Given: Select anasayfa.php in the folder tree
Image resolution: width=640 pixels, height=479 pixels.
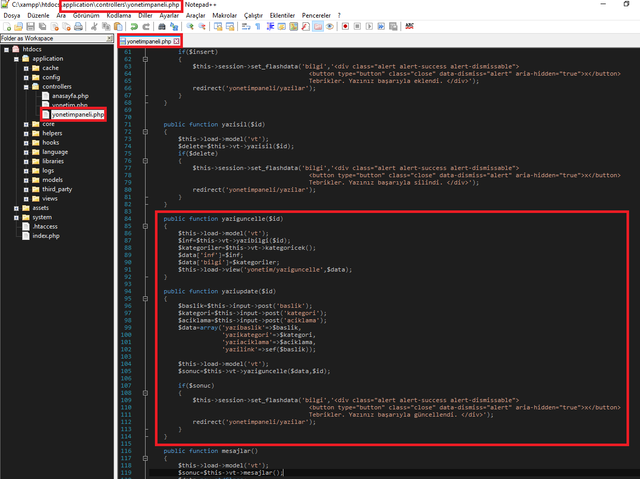Looking at the screenshot, I should pos(70,96).
